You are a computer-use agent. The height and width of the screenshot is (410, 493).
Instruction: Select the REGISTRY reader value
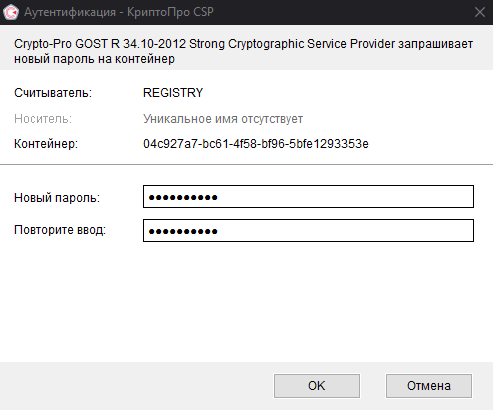(x=173, y=93)
